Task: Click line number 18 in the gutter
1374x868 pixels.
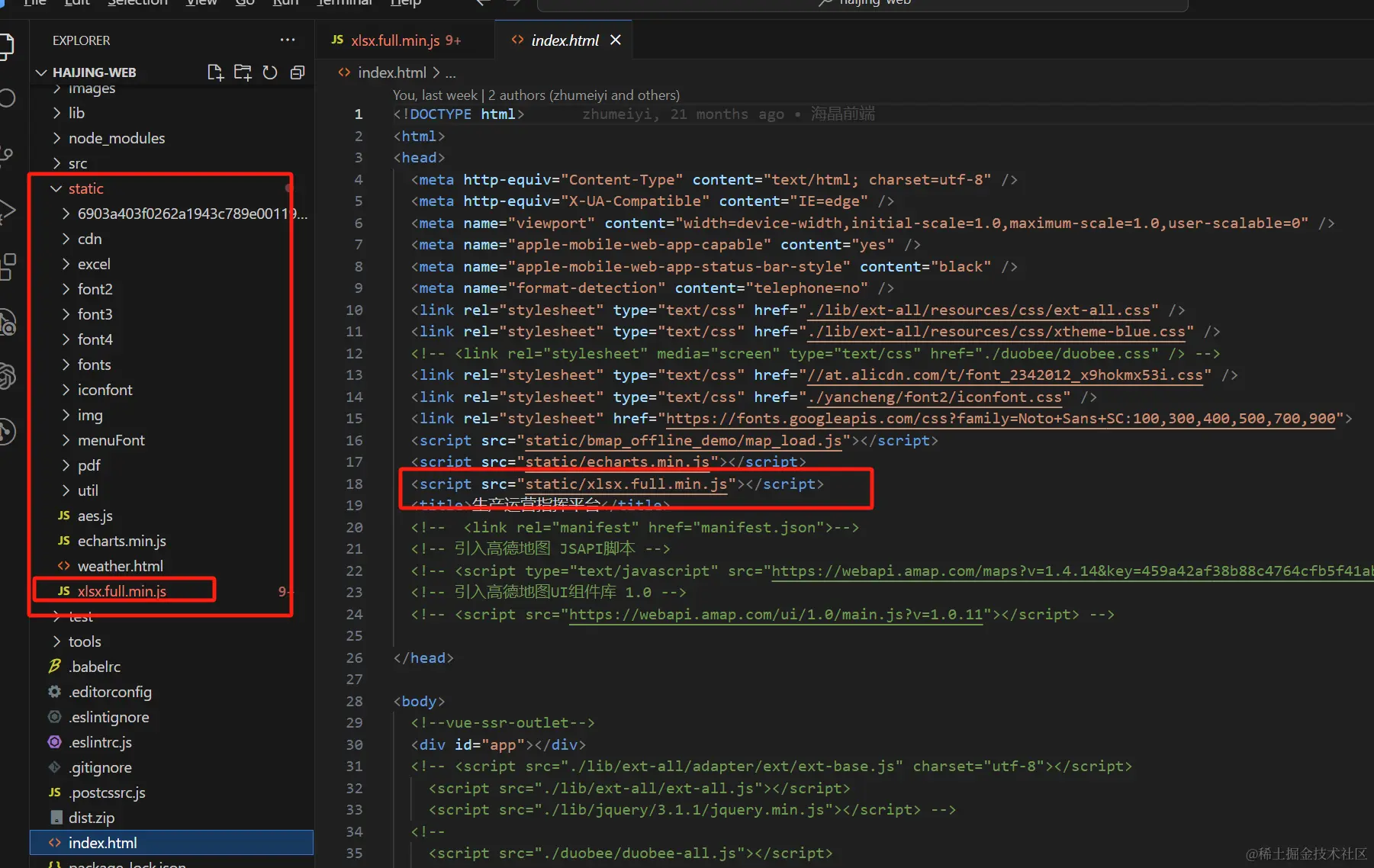Action: 355,484
